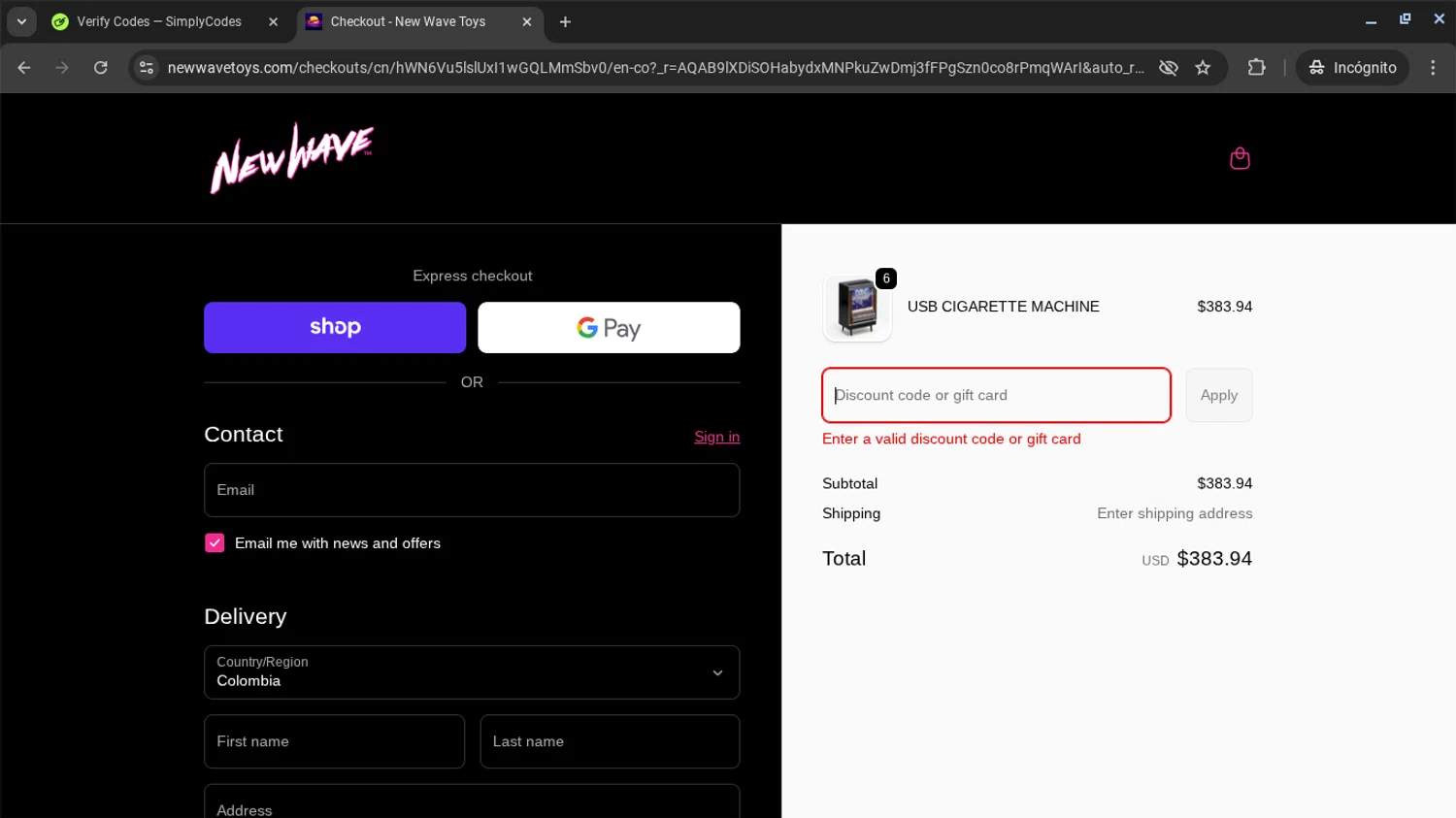1456x818 pixels.
Task: Reload the checkout page
Action: click(x=101, y=68)
